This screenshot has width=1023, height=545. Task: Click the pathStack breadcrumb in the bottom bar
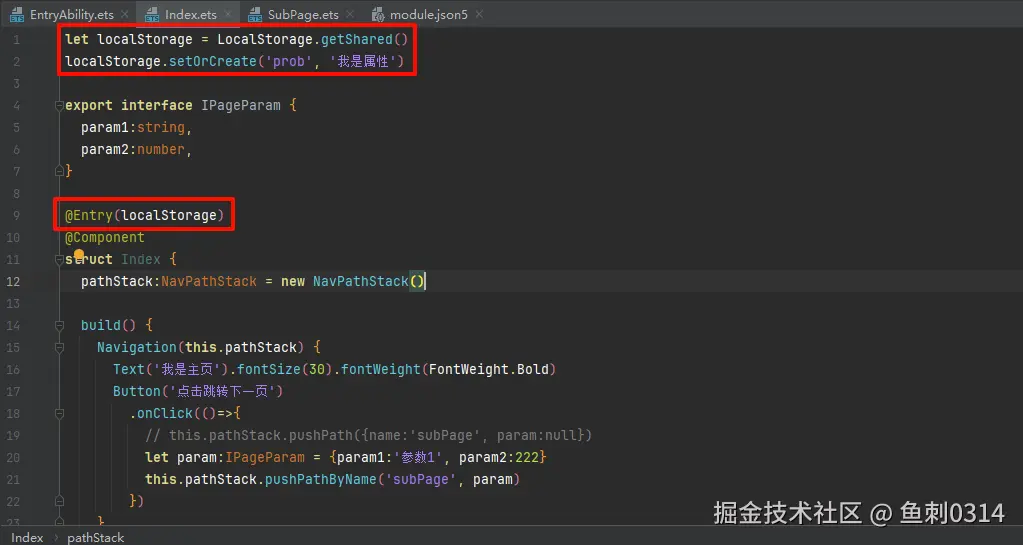pyautogui.click(x=95, y=537)
